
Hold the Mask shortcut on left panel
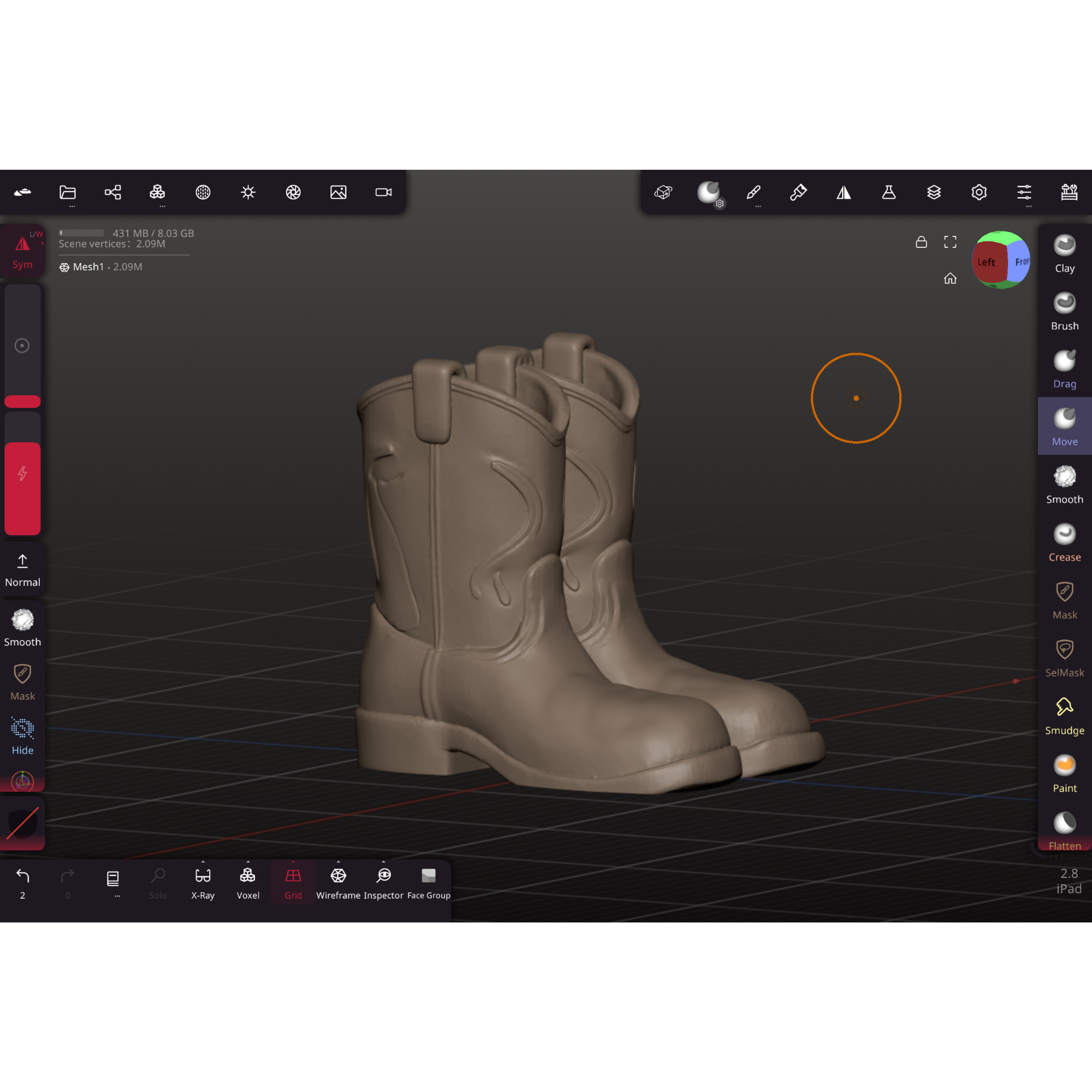pos(22,681)
